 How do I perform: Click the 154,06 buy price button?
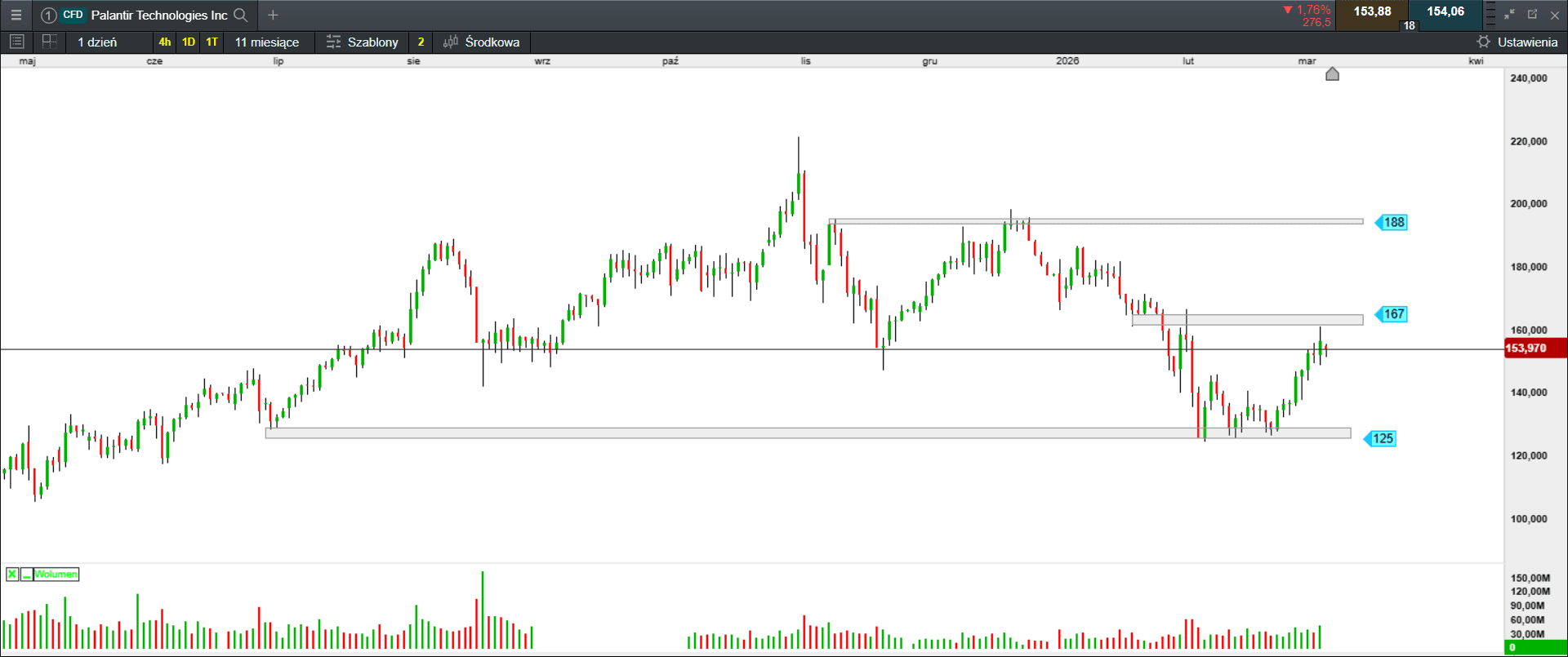click(1445, 12)
